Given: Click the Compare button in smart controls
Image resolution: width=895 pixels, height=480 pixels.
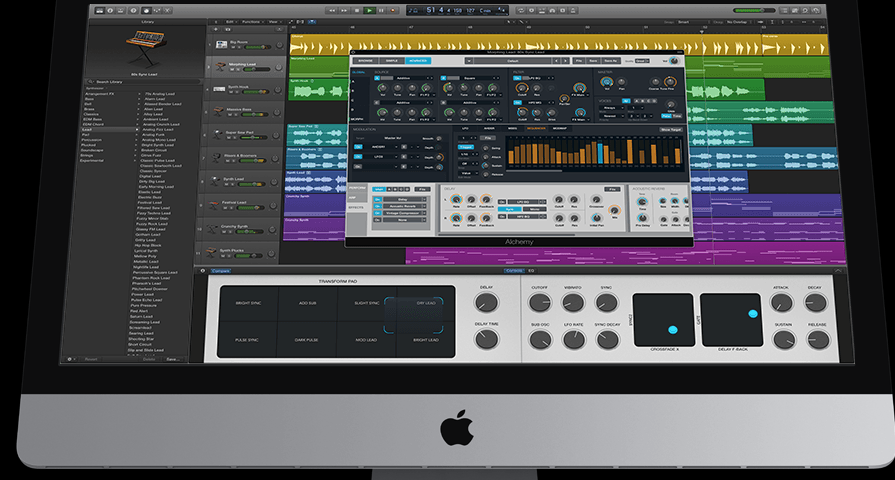Looking at the screenshot, I should point(221,270).
